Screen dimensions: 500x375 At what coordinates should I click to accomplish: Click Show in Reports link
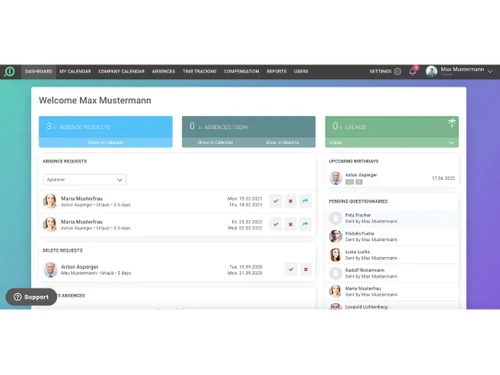pyautogui.click(x=282, y=142)
